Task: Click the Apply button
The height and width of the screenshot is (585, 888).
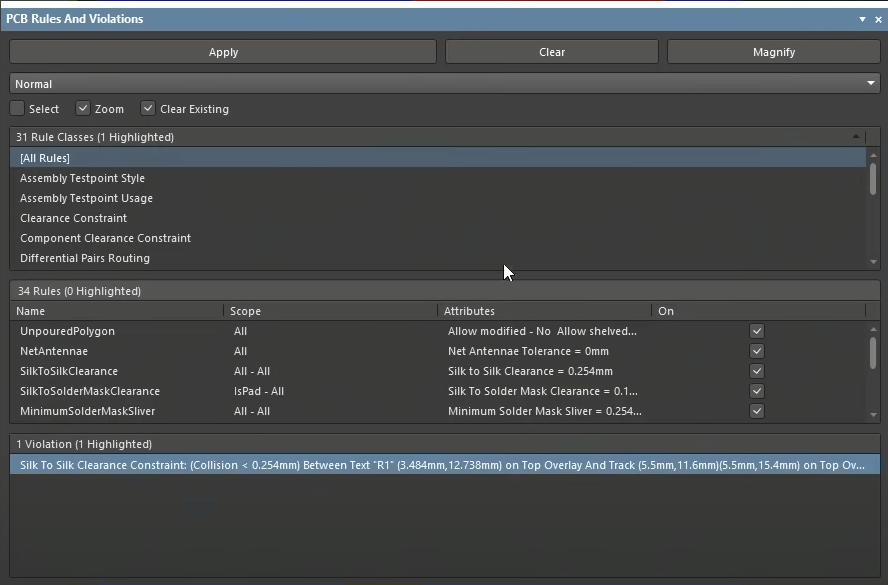Action: (x=223, y=52)
